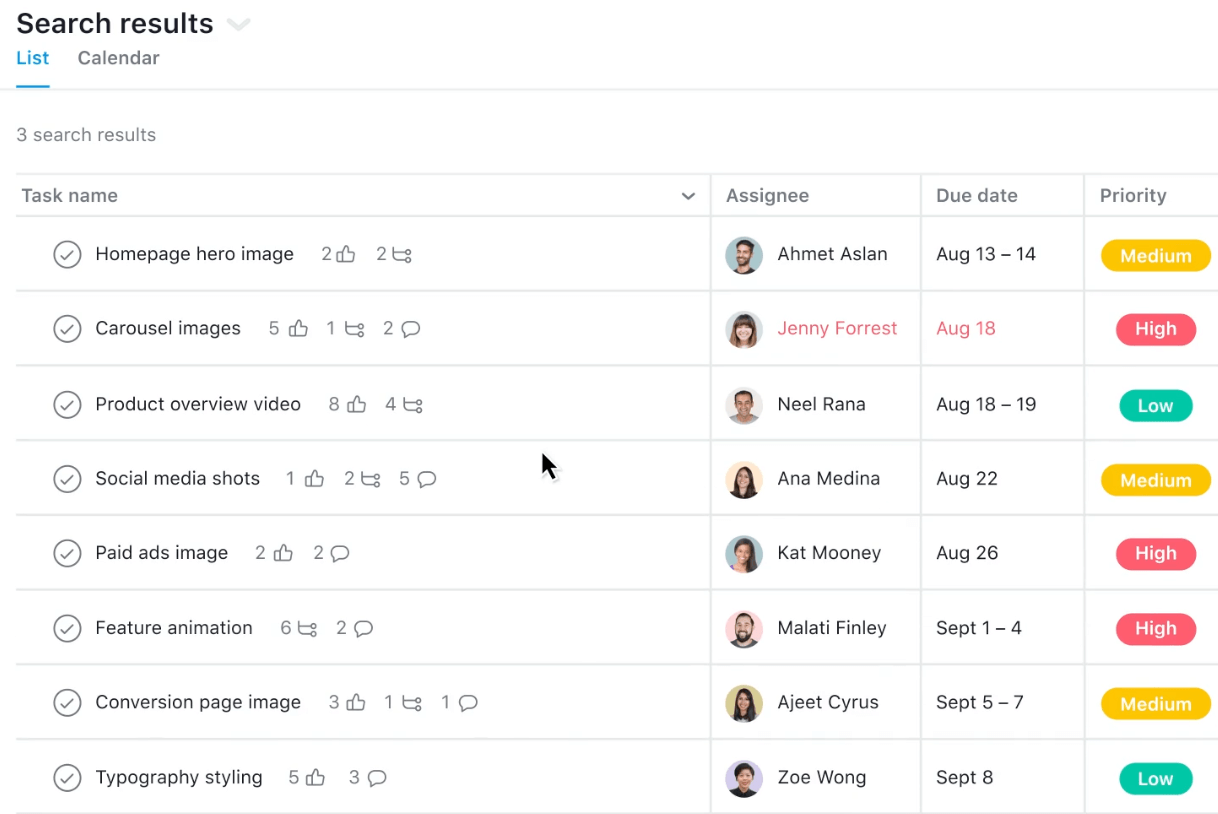Click overdue Aug 18 due date

coord(965,328)
